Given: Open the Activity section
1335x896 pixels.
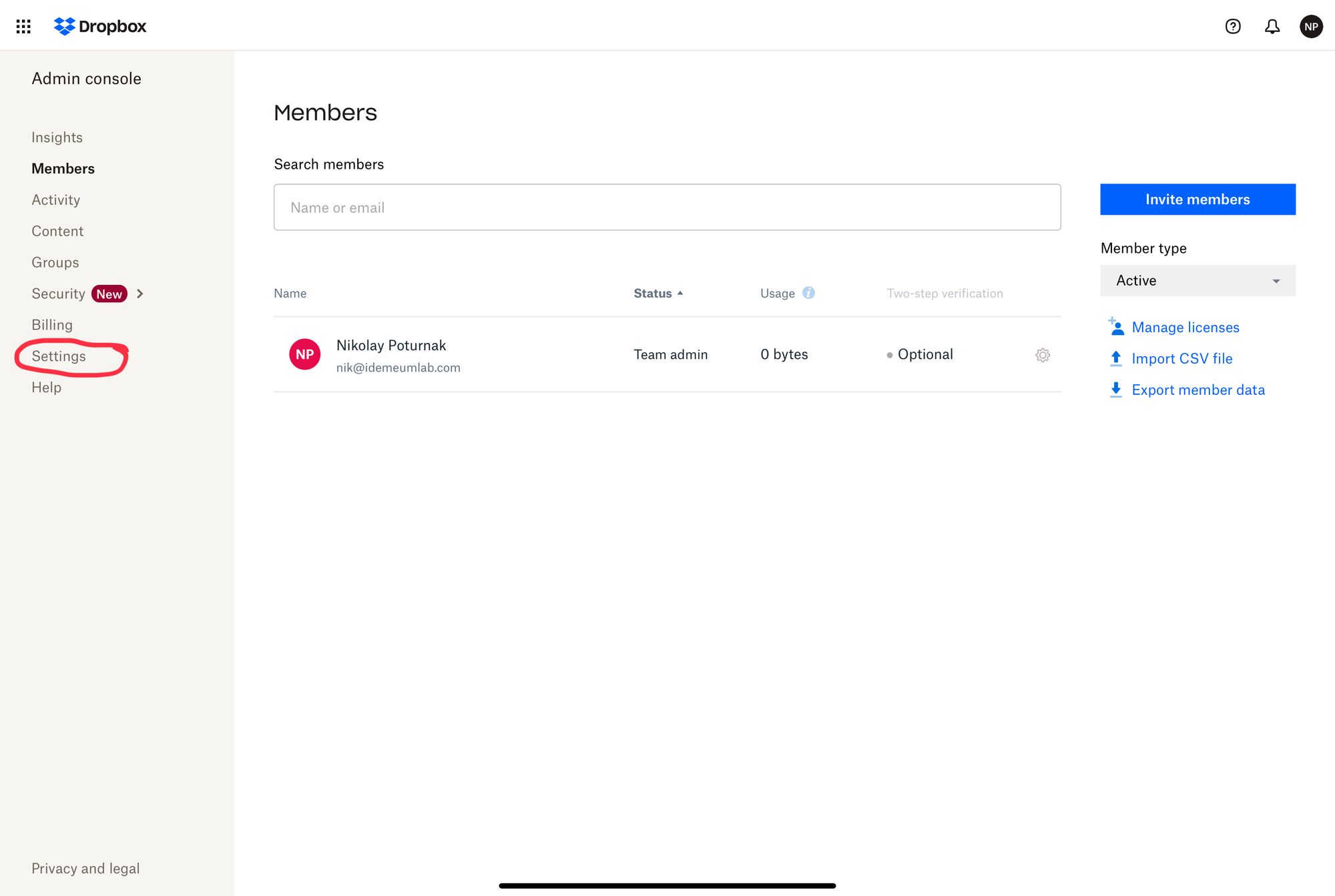Looking at the screenshot, I should coord(55,200).
